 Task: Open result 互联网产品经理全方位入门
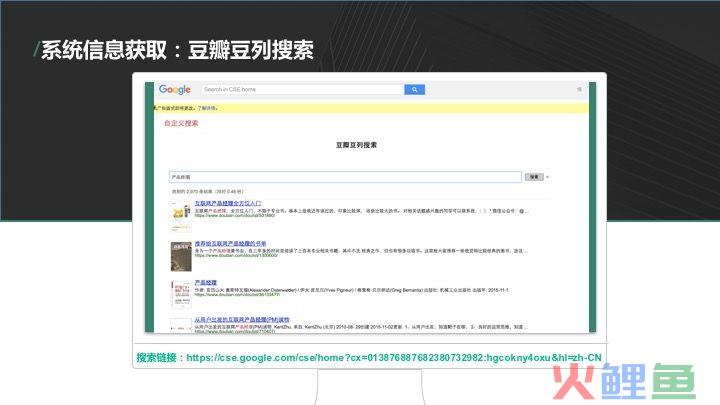228,203
